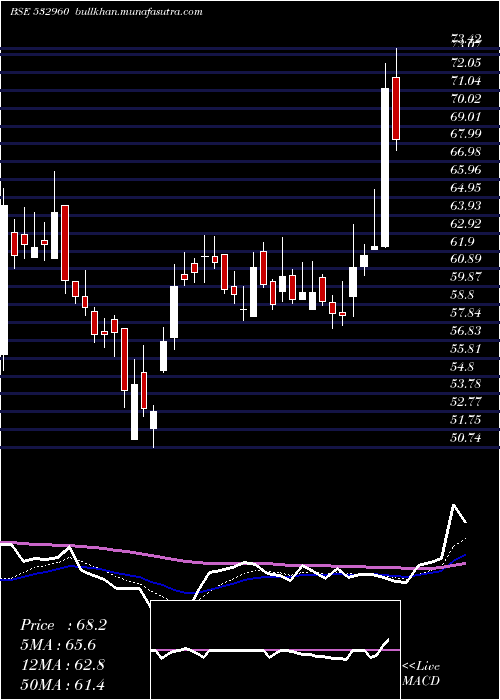
Task: Click the peak of the white indicator line
Action: pos(454,505)
